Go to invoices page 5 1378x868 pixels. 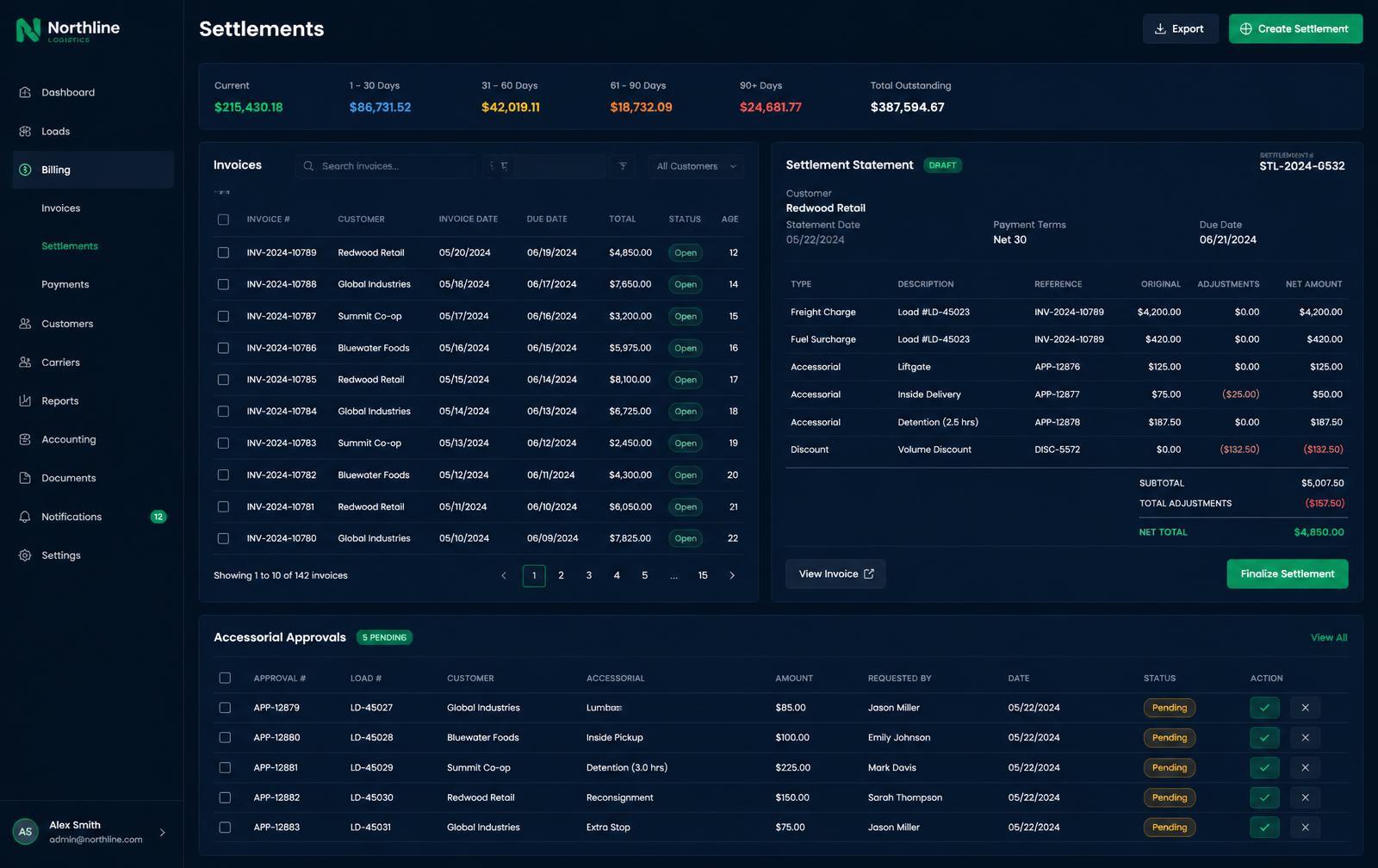coord(644,575)
